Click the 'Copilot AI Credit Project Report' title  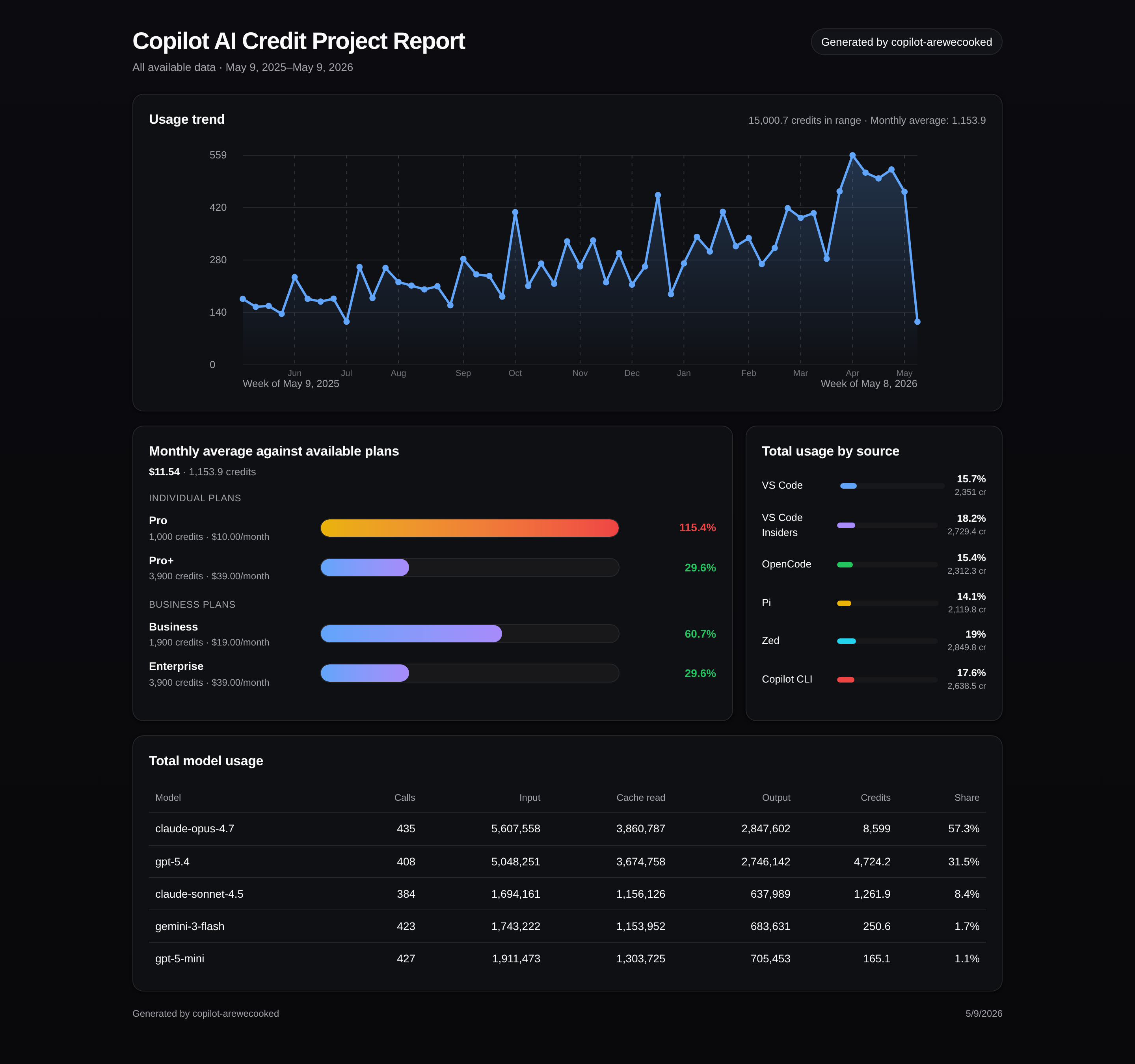coord(299,41)
